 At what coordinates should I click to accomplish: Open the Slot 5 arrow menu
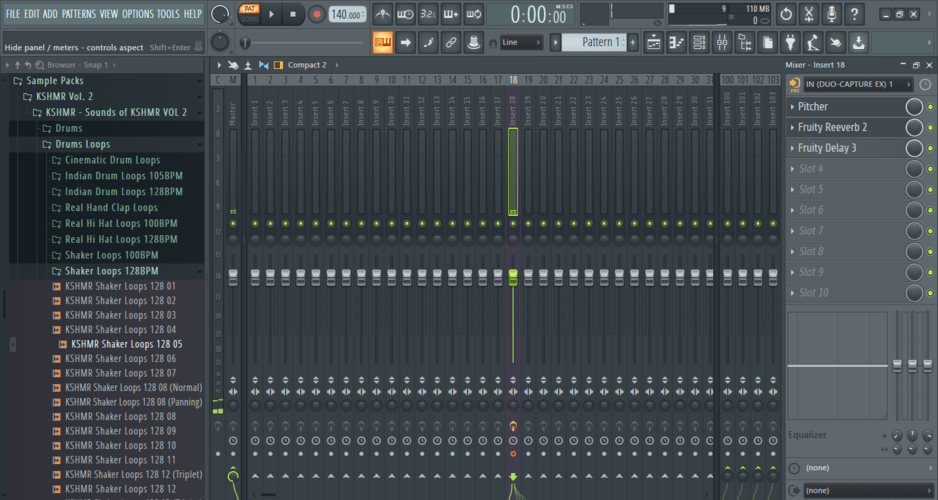793,190
